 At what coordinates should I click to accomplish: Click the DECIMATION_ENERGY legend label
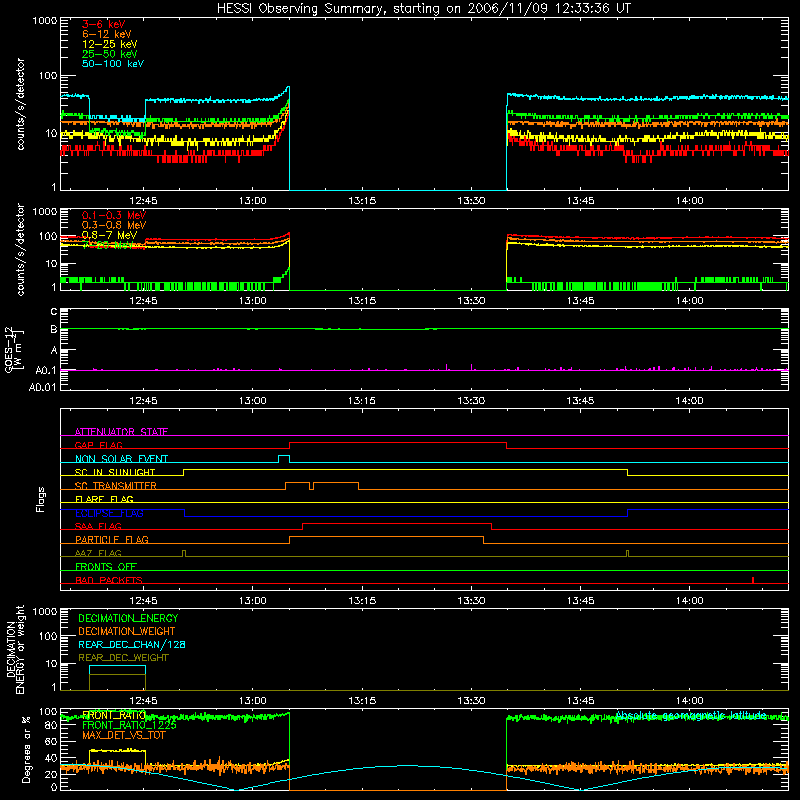tap(128, 618)
